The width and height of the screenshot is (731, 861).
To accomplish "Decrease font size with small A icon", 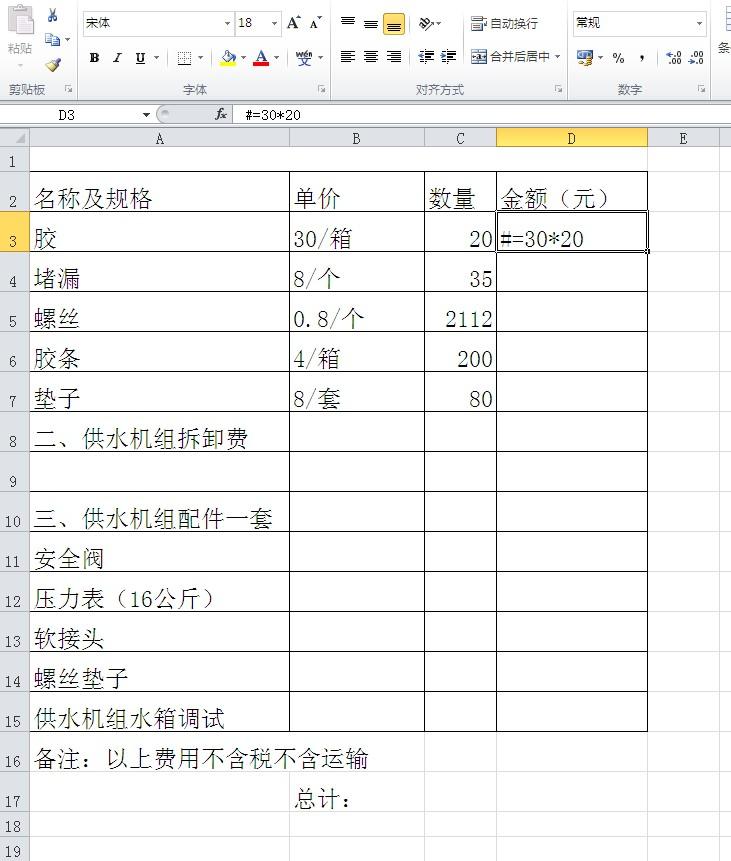I will click(315, 23).
